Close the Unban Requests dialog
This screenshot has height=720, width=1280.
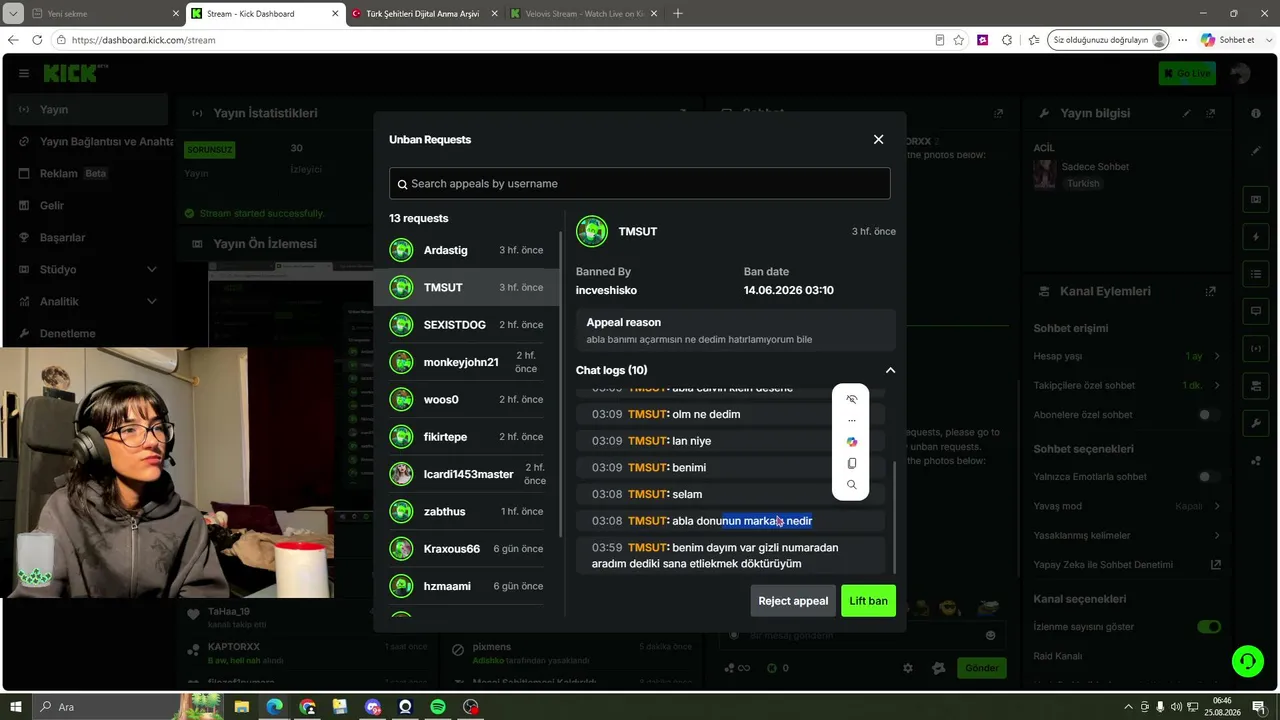(878, 139)
